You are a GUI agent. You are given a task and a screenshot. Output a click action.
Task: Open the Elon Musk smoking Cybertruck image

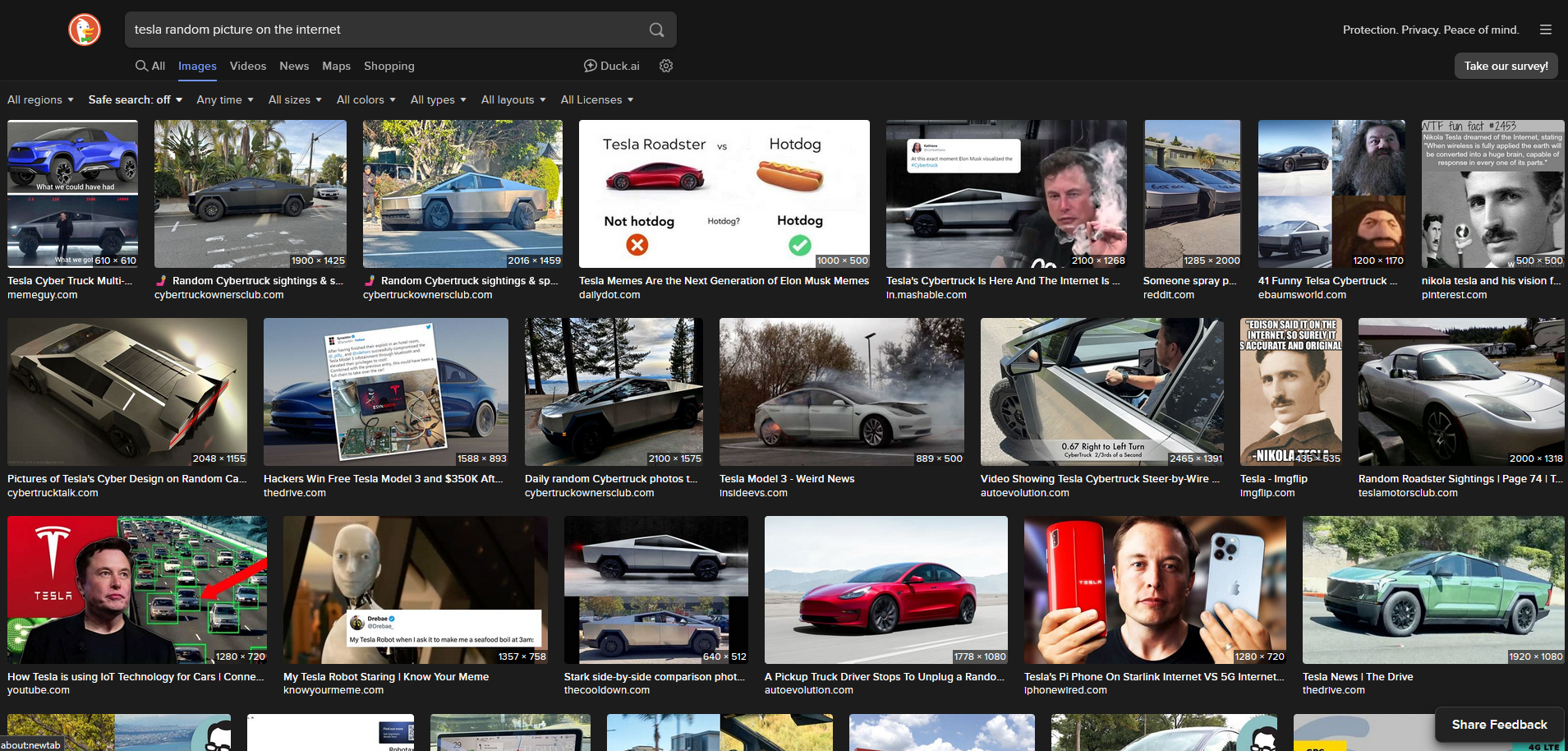(1006, 194)
